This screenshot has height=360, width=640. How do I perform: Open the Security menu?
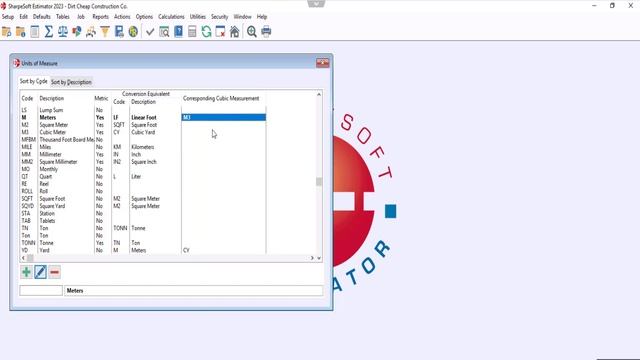point(220,17)
